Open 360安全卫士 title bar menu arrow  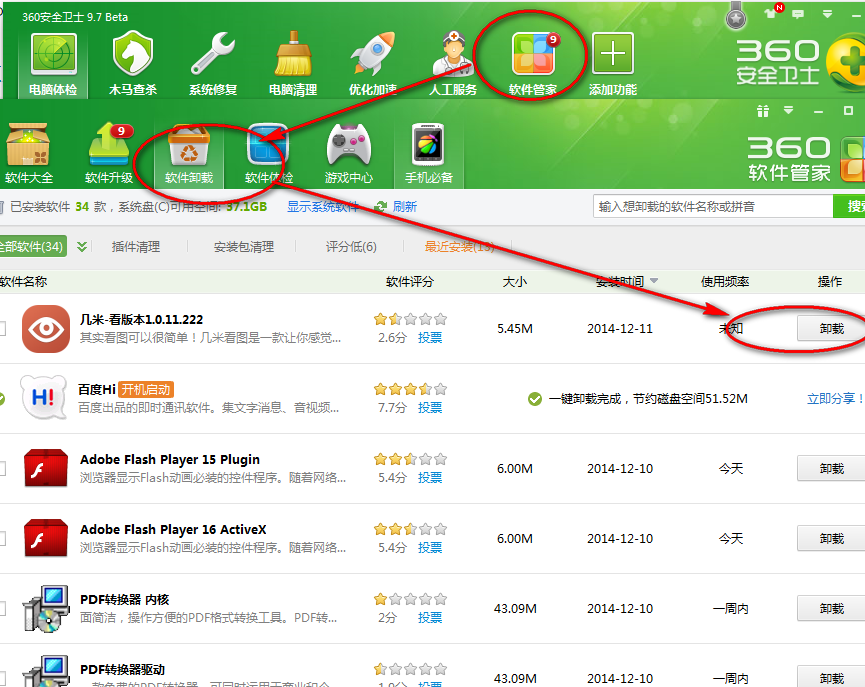click(x=827, y=14)
